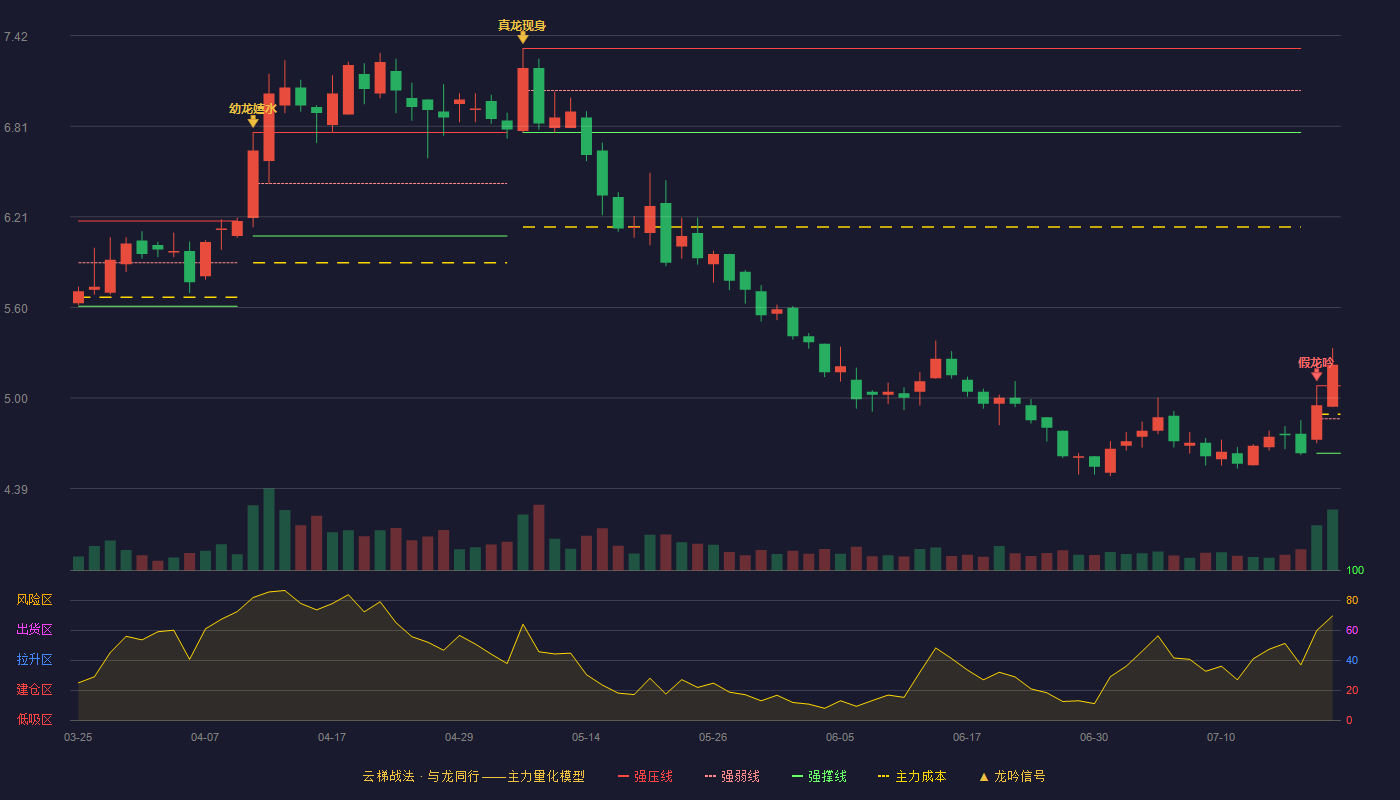
Task: Click the last volume bar on the right
Action: 1333,540
